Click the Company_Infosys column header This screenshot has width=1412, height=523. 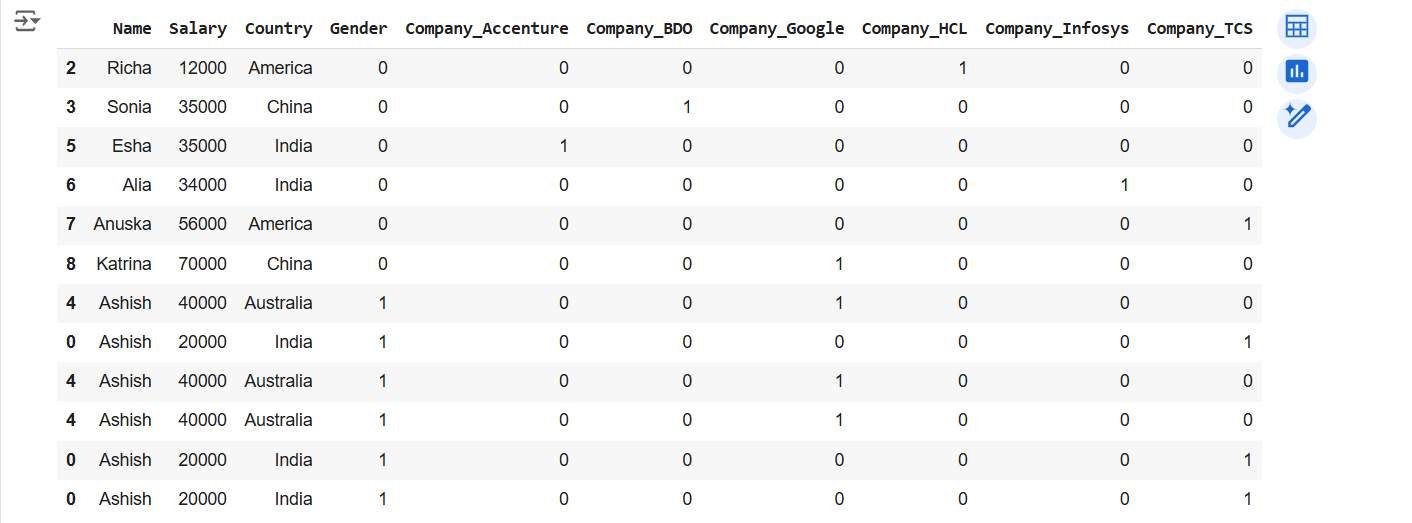click(x=1056, y=29)
